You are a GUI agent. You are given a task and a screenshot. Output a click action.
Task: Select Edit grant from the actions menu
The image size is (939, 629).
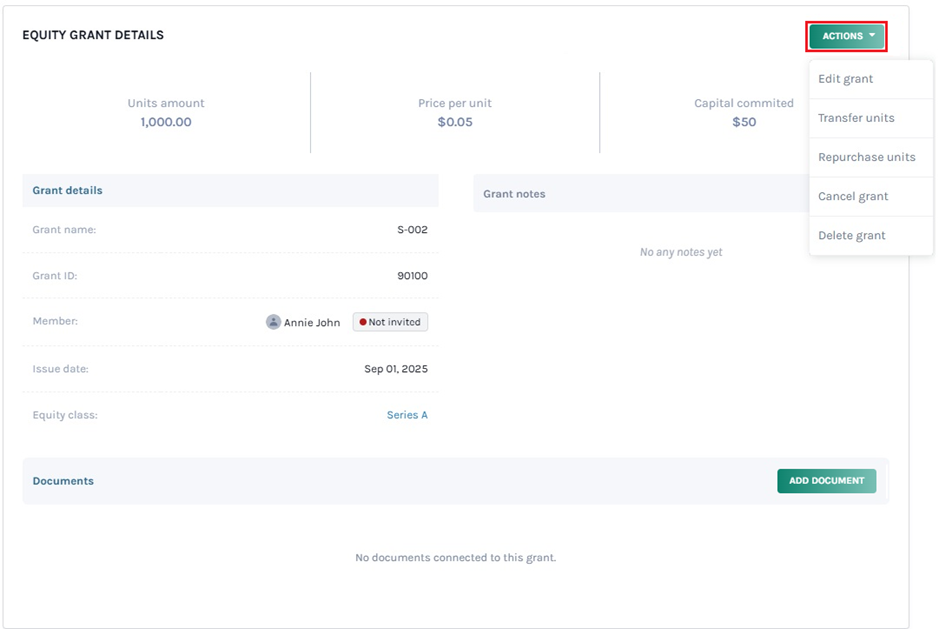[846, 78]
